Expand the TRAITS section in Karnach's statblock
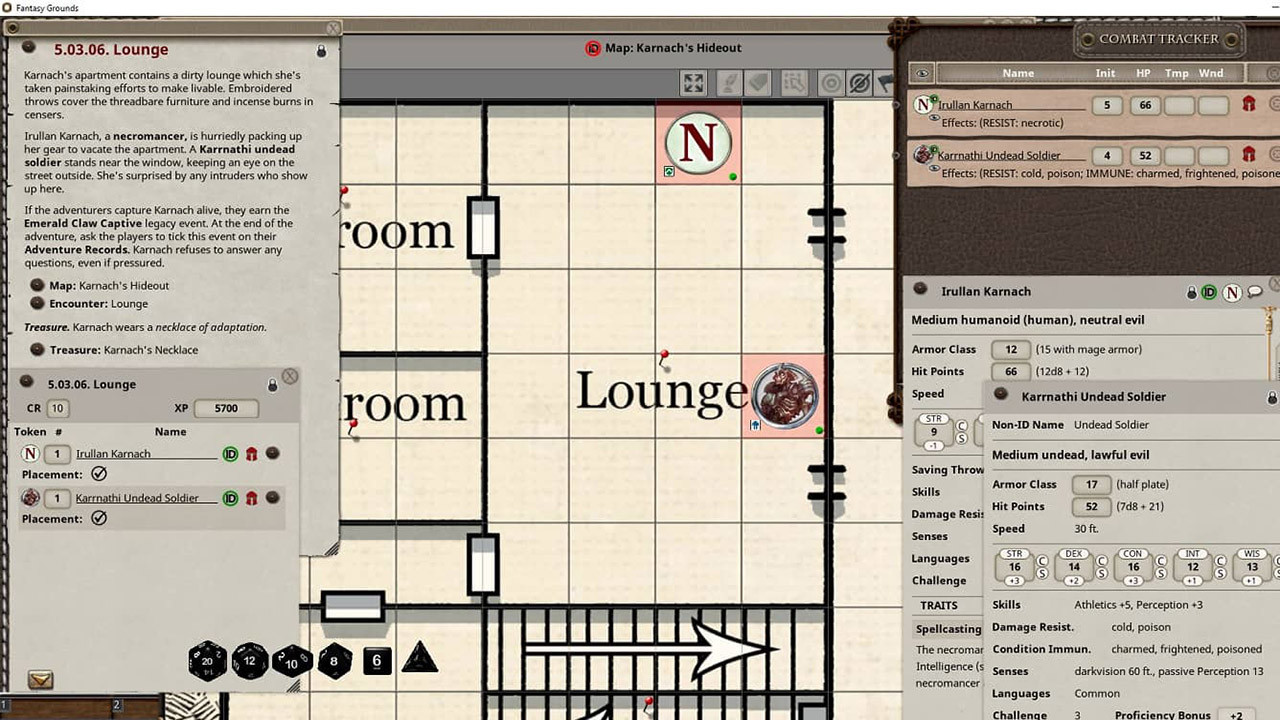Viewport: 1280px width, 720px height. (940, 605)
